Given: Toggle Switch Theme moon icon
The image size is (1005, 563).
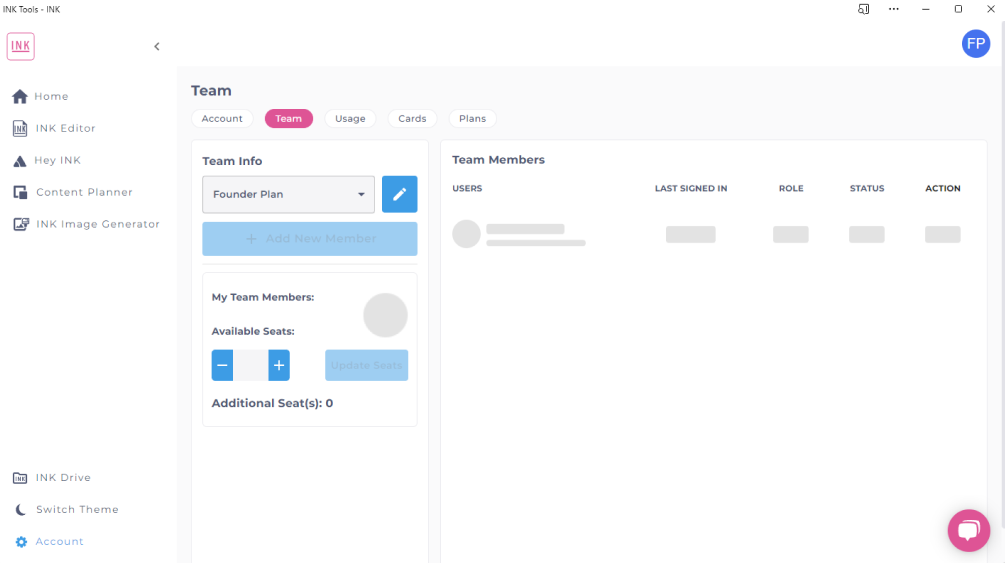Looking at the screenshot, I should [x=21, y=509].
